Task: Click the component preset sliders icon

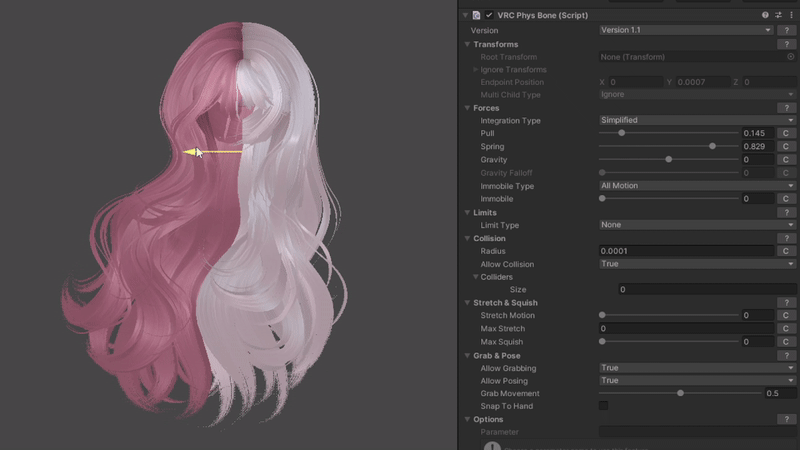Action: point(779,15)
